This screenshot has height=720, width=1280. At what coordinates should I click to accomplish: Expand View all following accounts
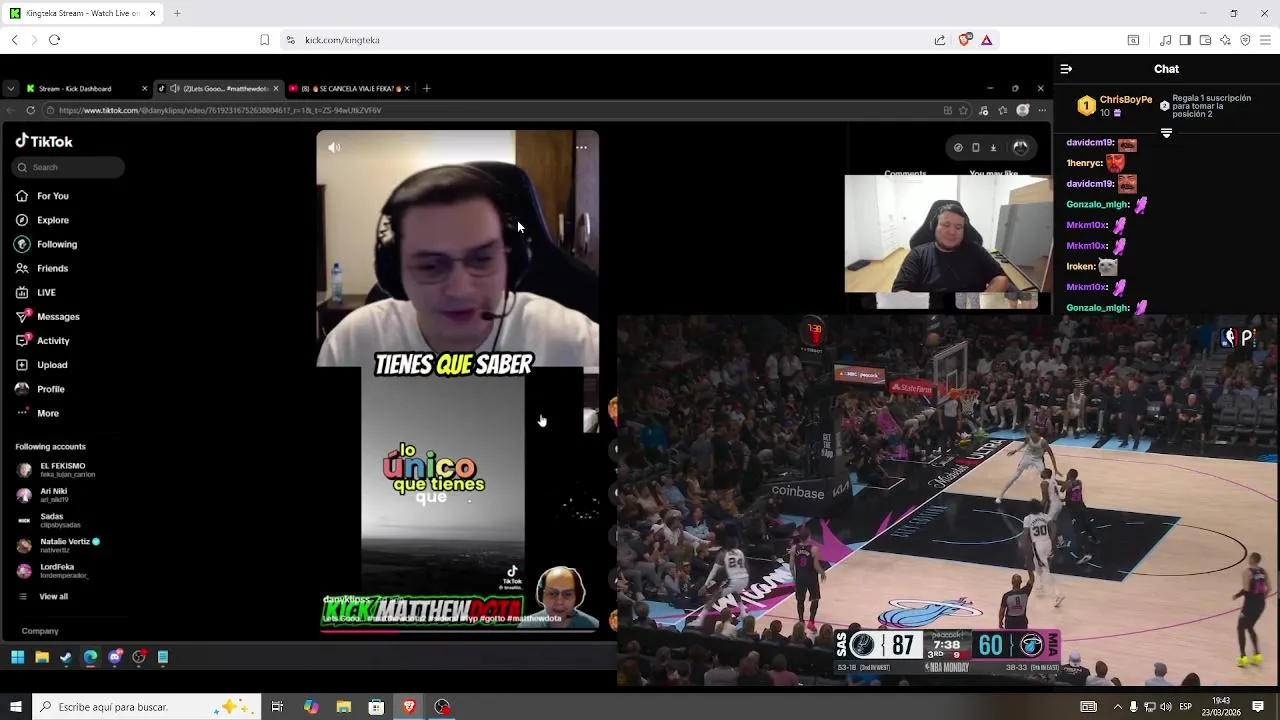point(43,596)
